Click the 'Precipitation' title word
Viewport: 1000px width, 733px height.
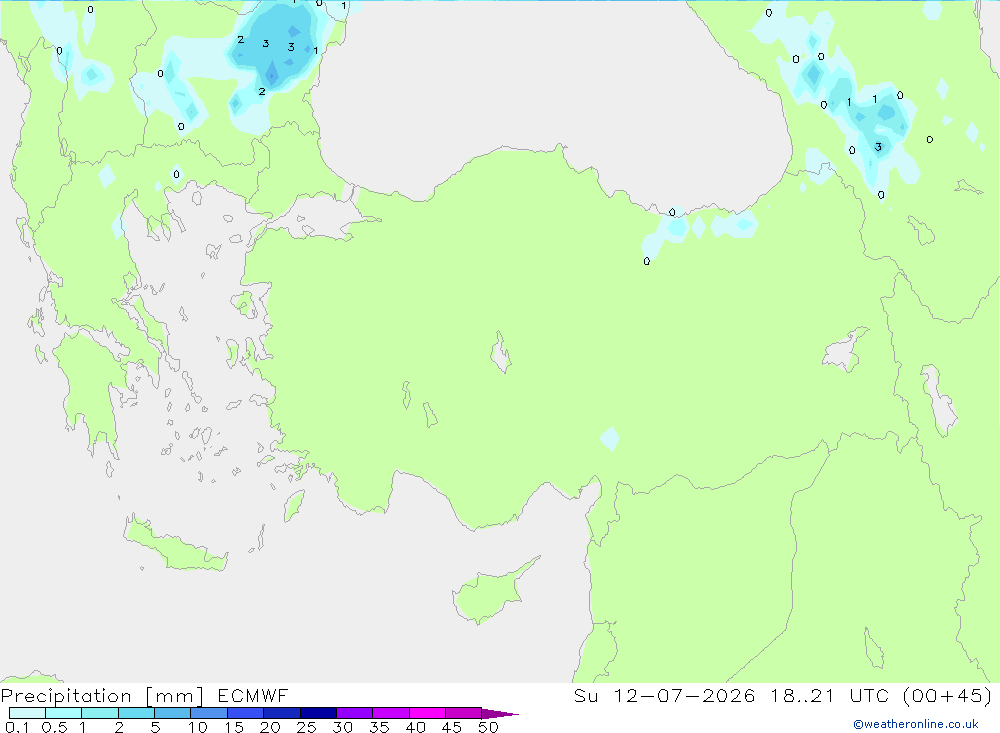tap(66, 696)
